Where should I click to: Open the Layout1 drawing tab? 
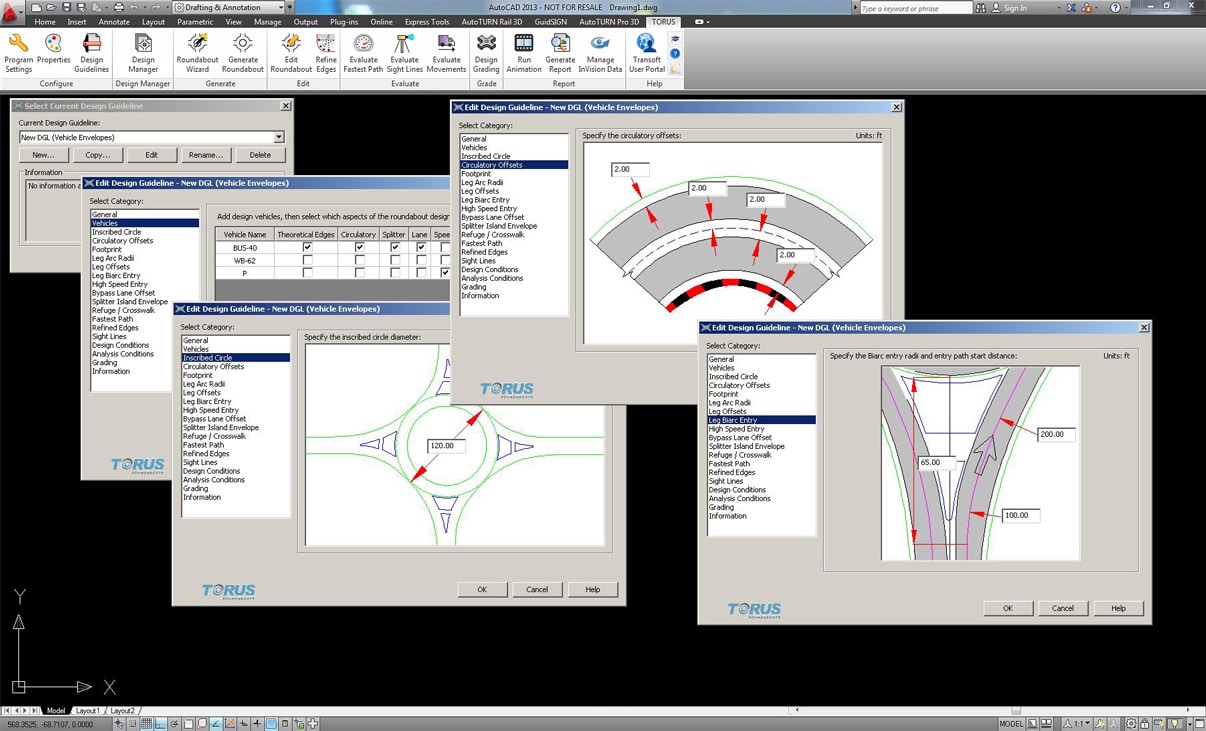pyautogui.click(x=88, y=710)
